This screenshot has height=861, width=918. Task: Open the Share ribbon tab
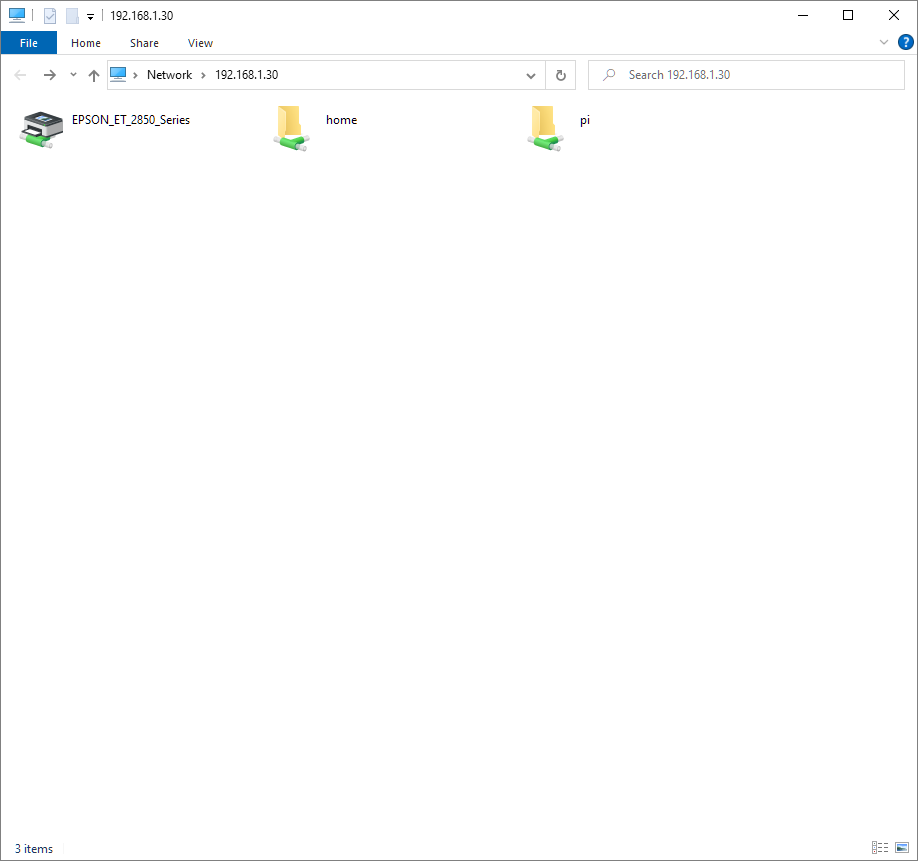144,43
